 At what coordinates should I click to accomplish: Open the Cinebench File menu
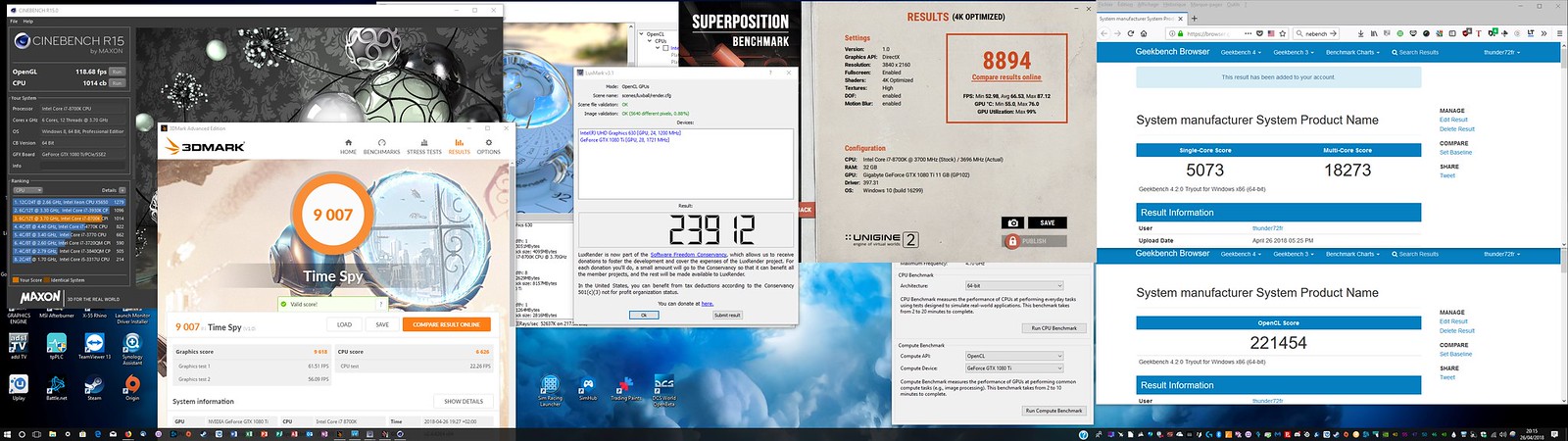(15, 21)
